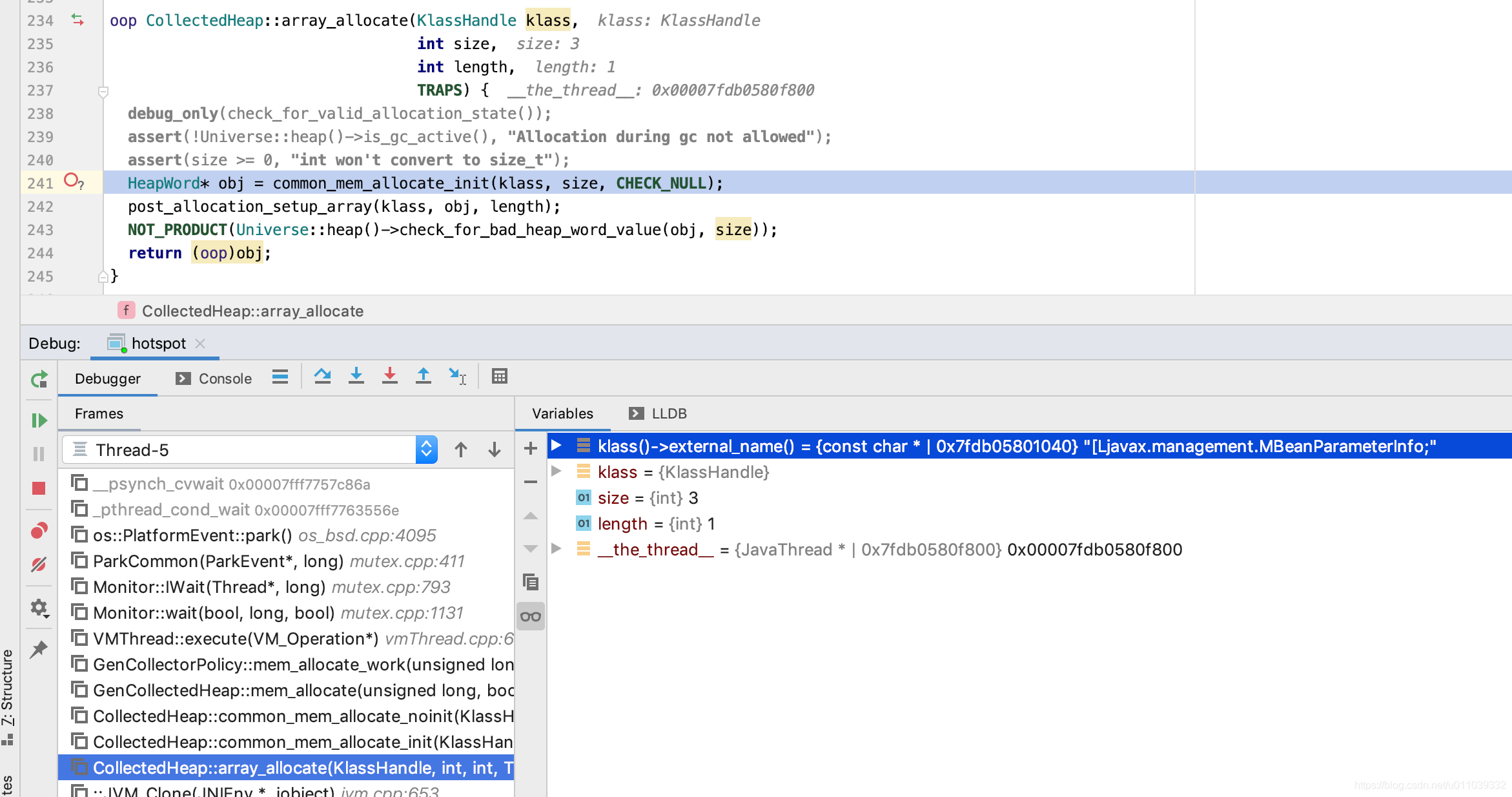Viewport: 1512px width, 797px height.
Task: Stop the debug session with the red square
Action: pyautogui.click(x=39, y=488)
